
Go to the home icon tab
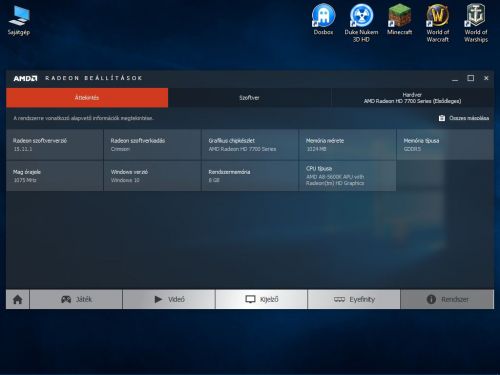tap(18, 299)
